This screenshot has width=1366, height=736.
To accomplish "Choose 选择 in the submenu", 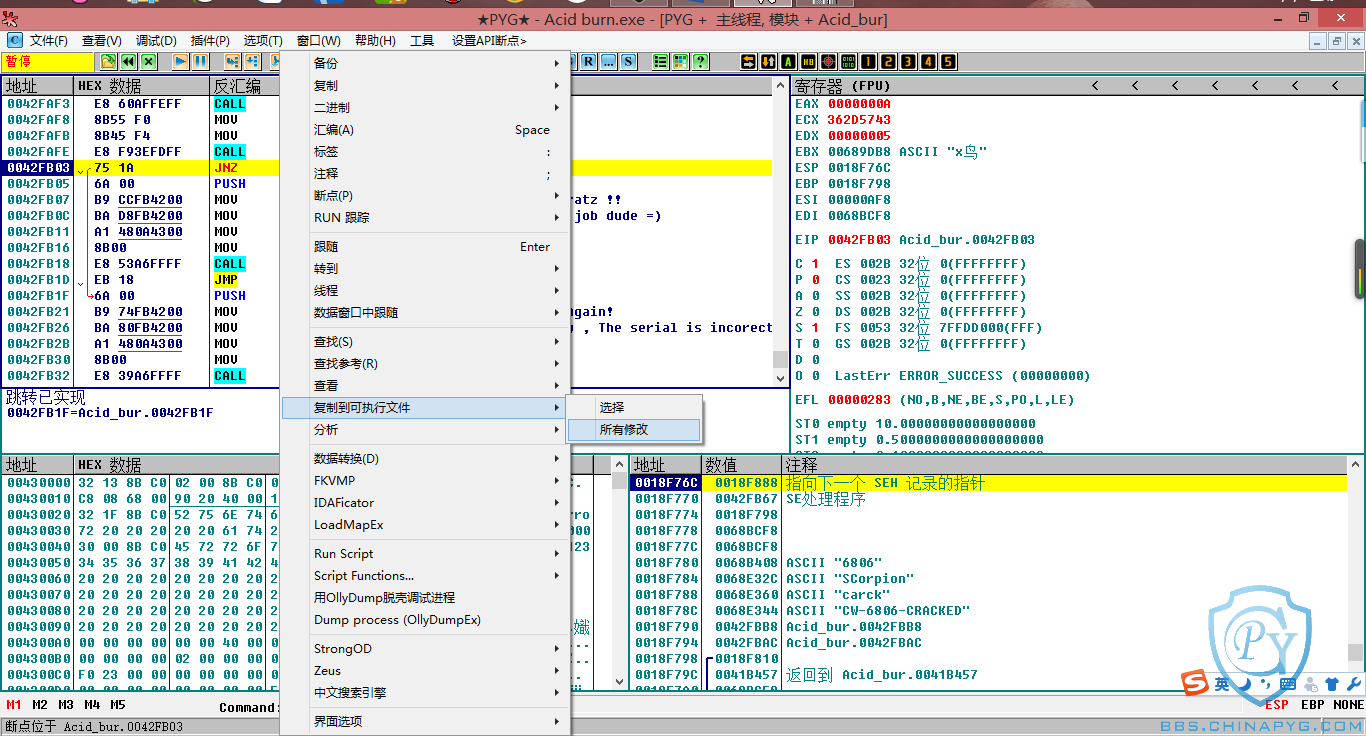I will (x=634, y=407).
